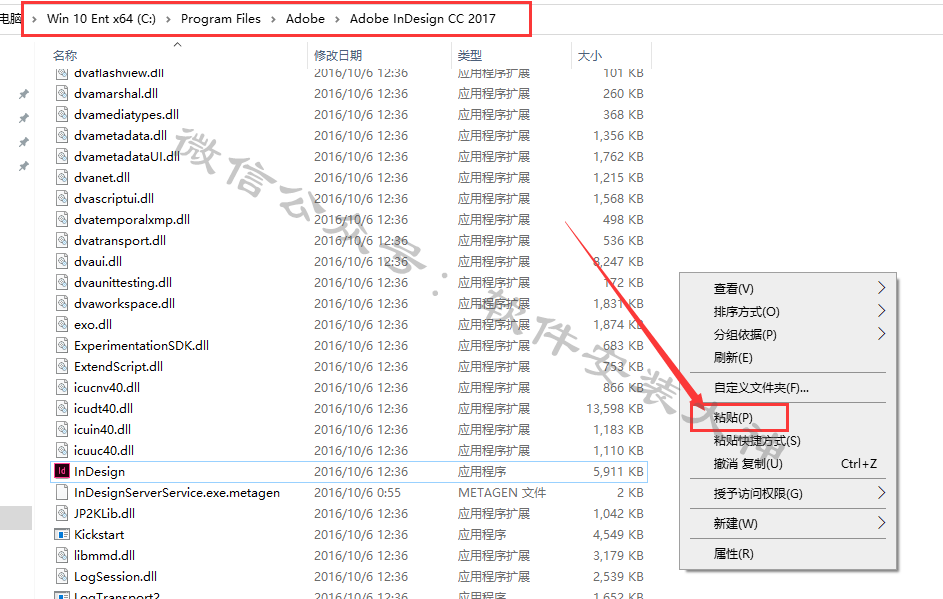This screenshot has width=943, height=599.
Task: Select 粘贴(P) from the context menu
Action: tap(733, 417)
